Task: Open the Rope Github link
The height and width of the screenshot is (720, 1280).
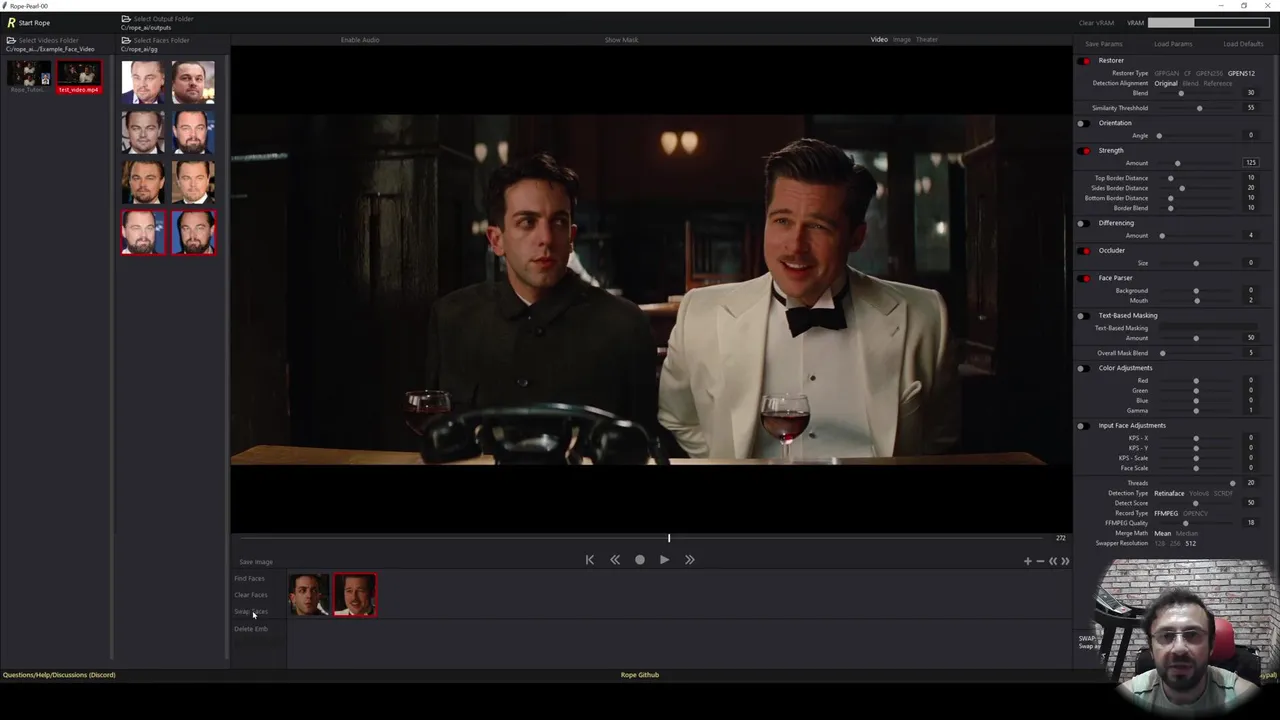Action: pyautogui.click(x=640, y=675)
